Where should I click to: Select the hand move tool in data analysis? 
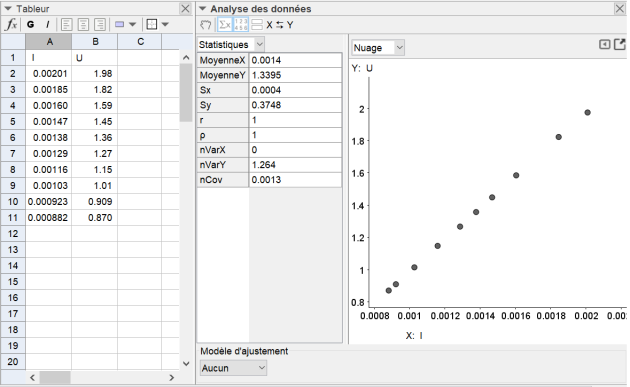tap(205, 25)
